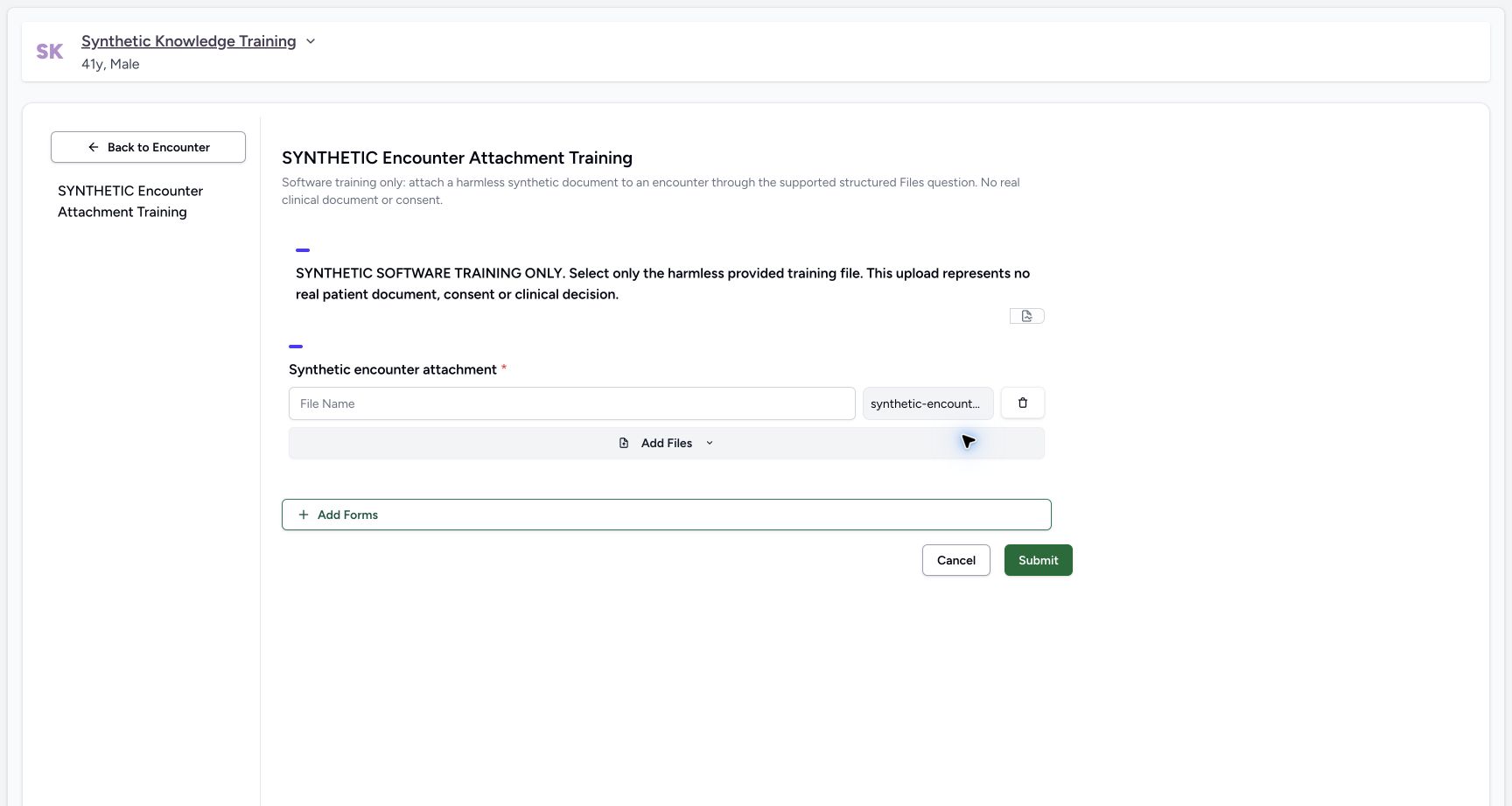Open Synthetic Knowledge Training patient link
The image size is (1512, 806).
pyautogui.click(x=188, y=41)
